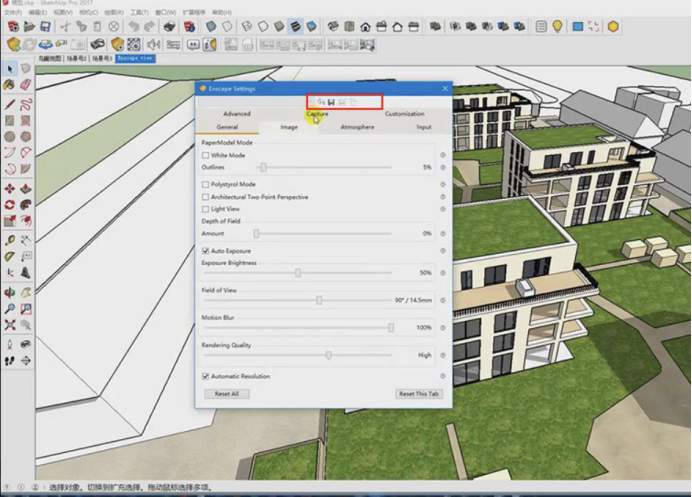692x497 pixels.
Task: Select the Enscape view scene tab
Action: click(x=135, y=58)
